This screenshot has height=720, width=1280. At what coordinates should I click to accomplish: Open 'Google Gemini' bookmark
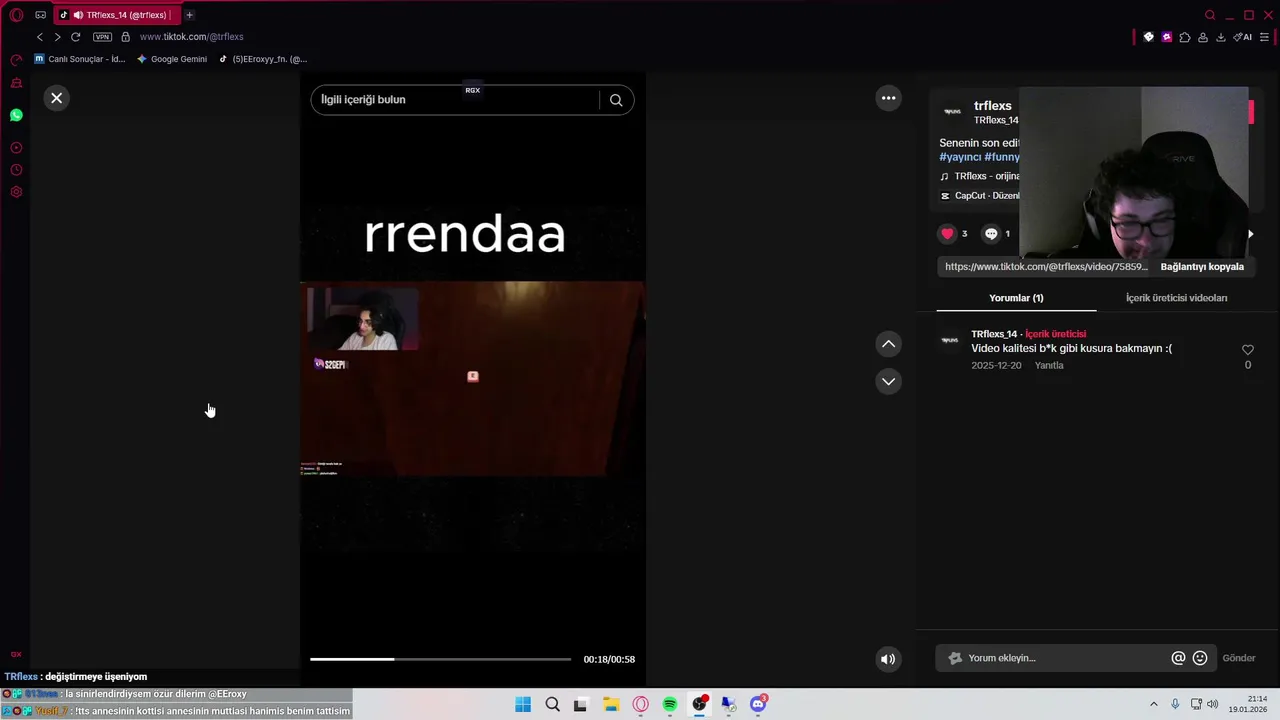(x=172, y=59)
